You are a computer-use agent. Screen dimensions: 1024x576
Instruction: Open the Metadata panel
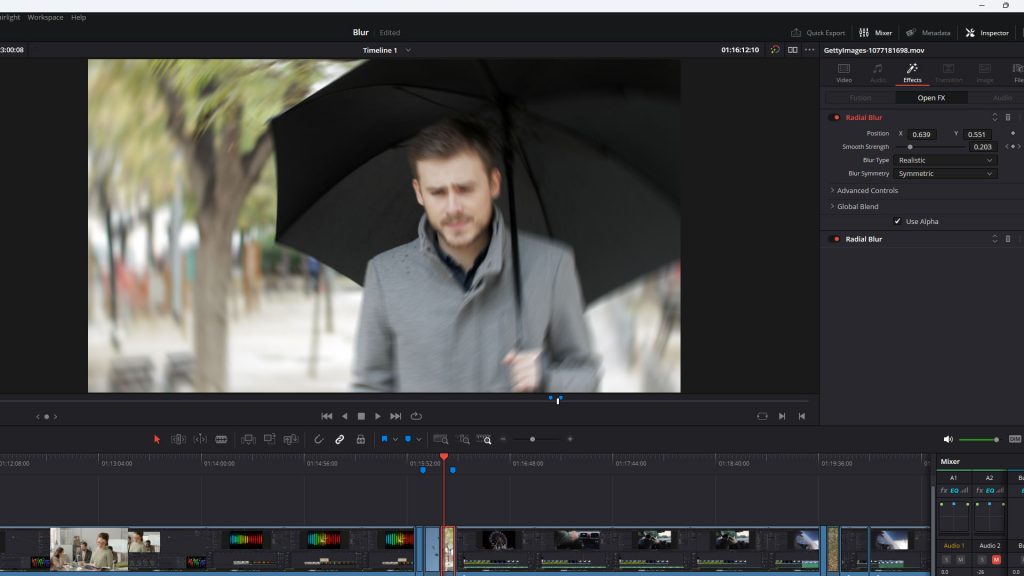(x=928, y=33)
